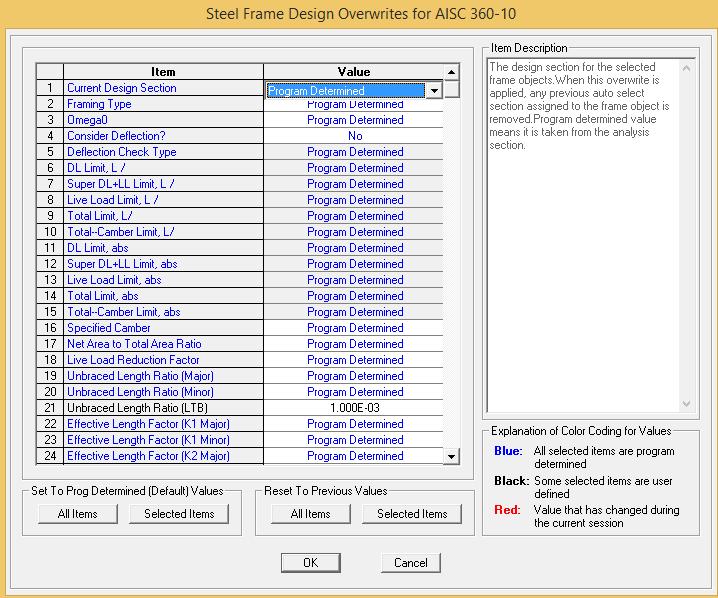
Task: Select Unbraced Length Ratio (Minor) item
Action: (x=163, y=392)
